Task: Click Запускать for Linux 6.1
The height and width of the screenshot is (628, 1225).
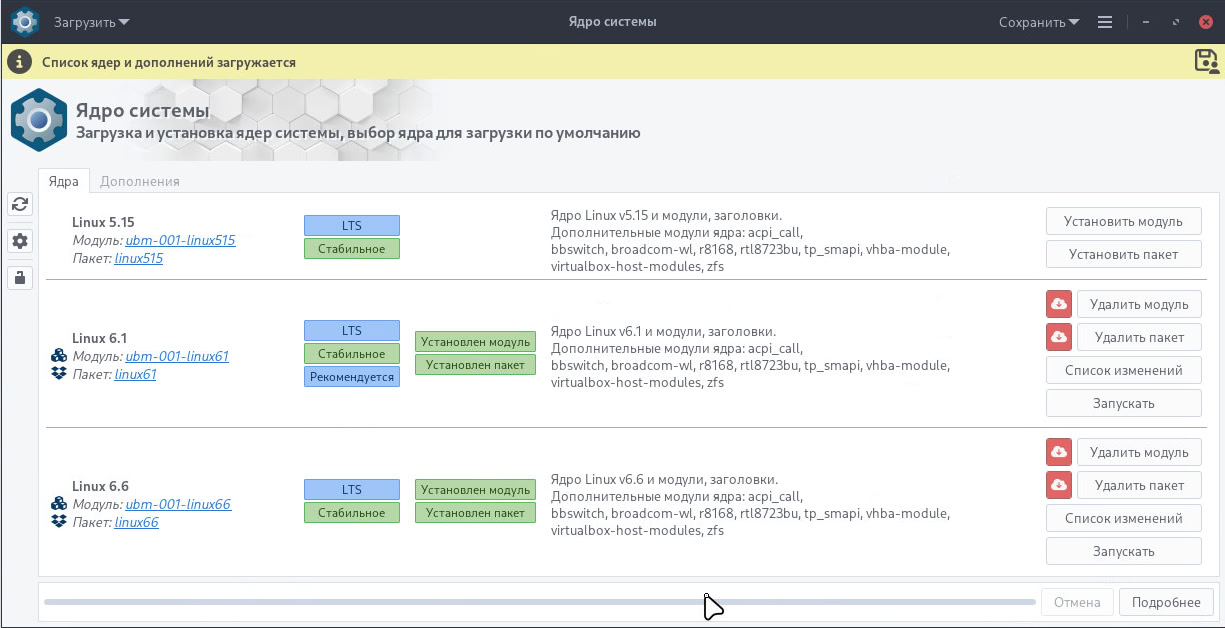Action: [x=1124, y=403]
